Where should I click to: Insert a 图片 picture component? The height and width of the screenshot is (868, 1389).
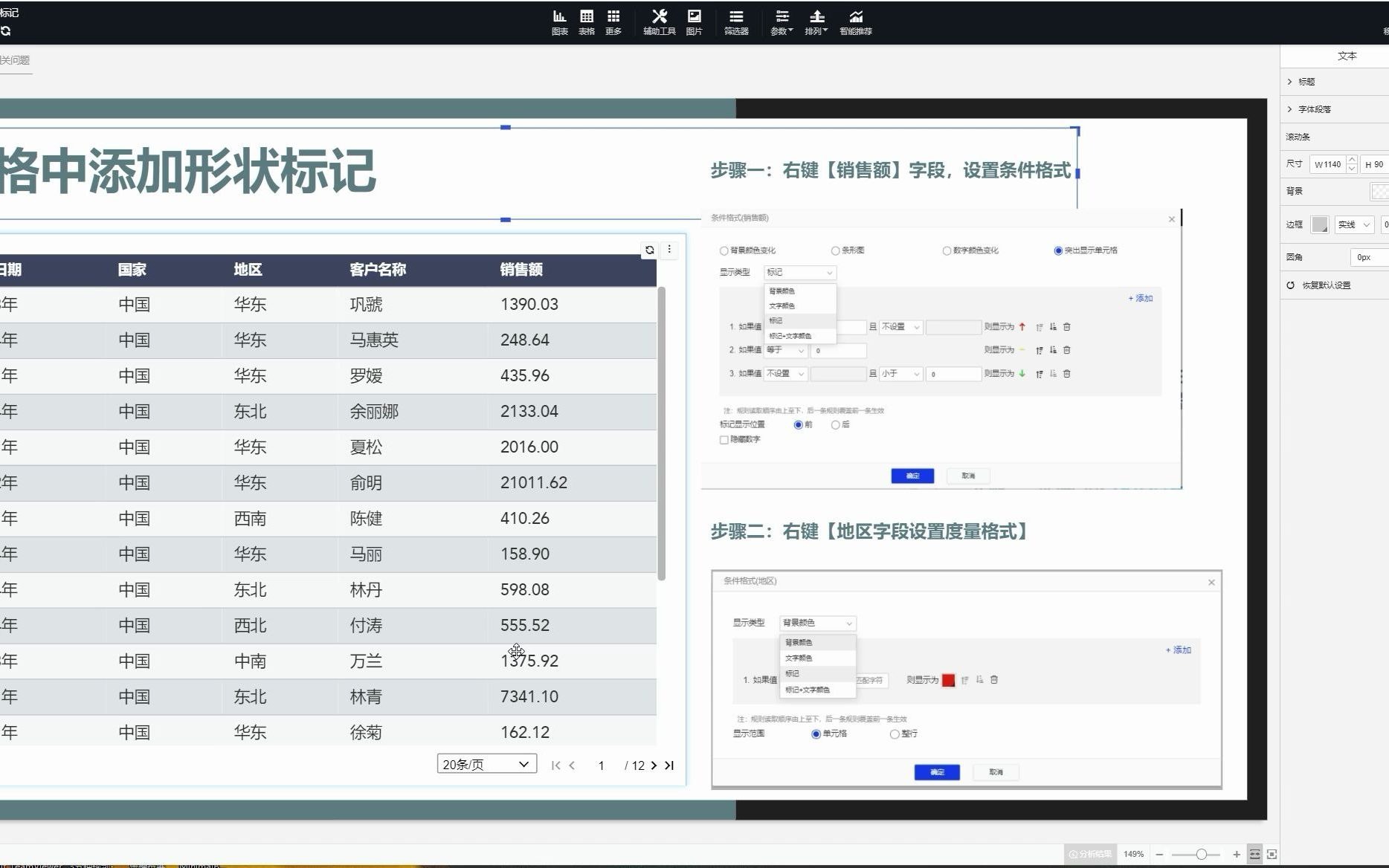tap(694, 22)
